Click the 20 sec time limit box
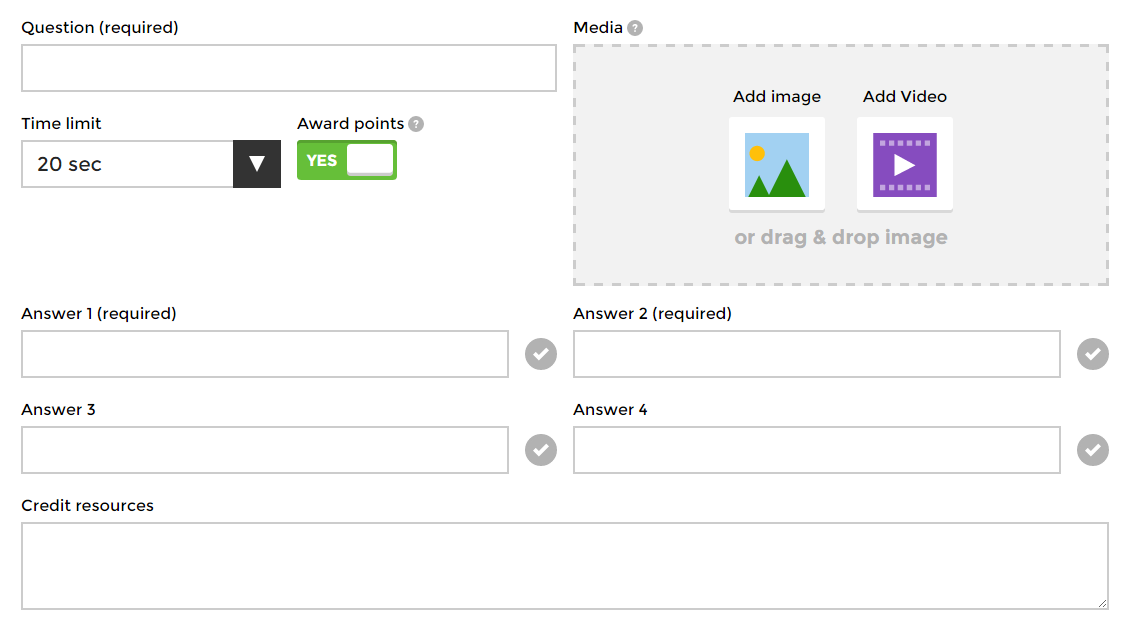Screen dimensions: 1148x633 (127, 164)
